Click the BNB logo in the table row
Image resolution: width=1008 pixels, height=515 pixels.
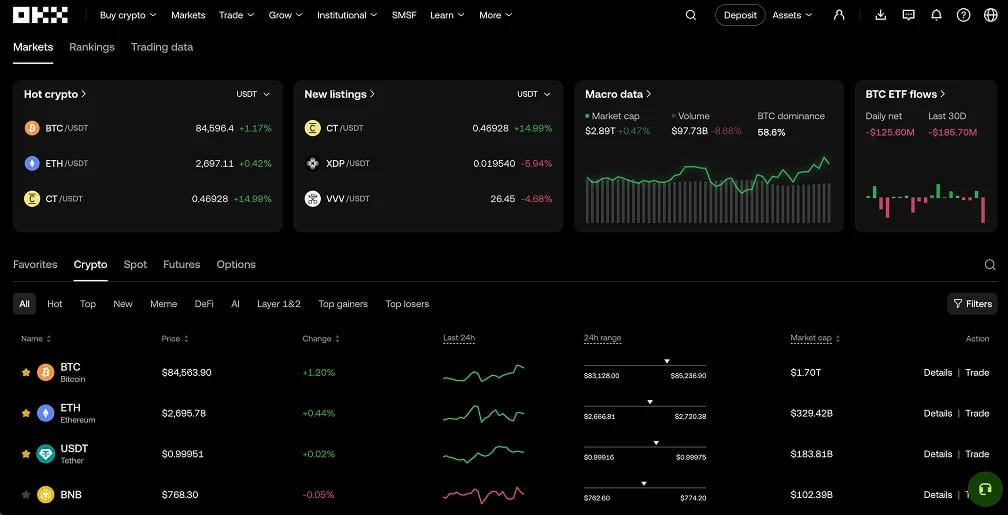[46, 494]
